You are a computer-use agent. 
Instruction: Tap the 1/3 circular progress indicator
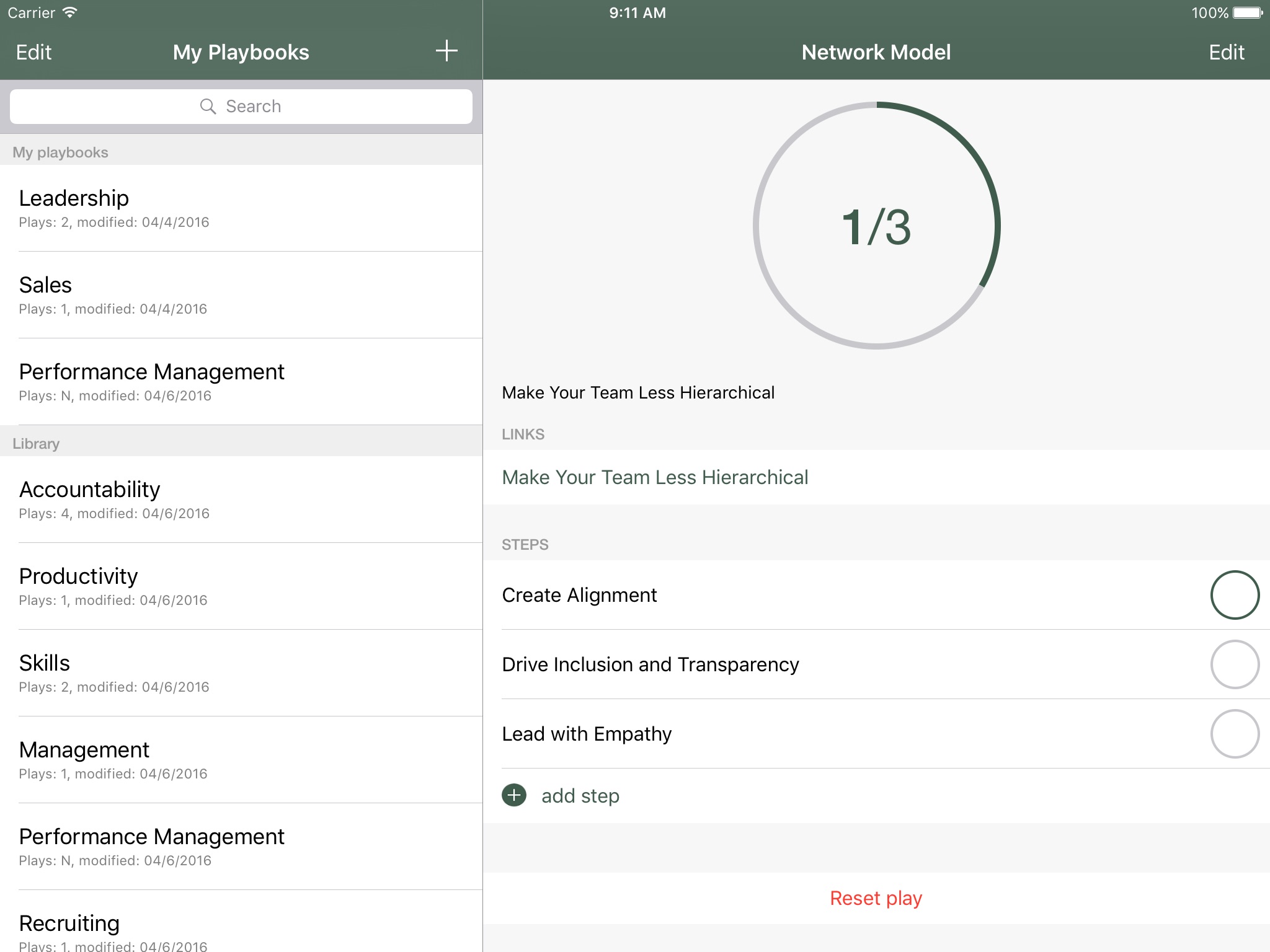tap(876, 226)
